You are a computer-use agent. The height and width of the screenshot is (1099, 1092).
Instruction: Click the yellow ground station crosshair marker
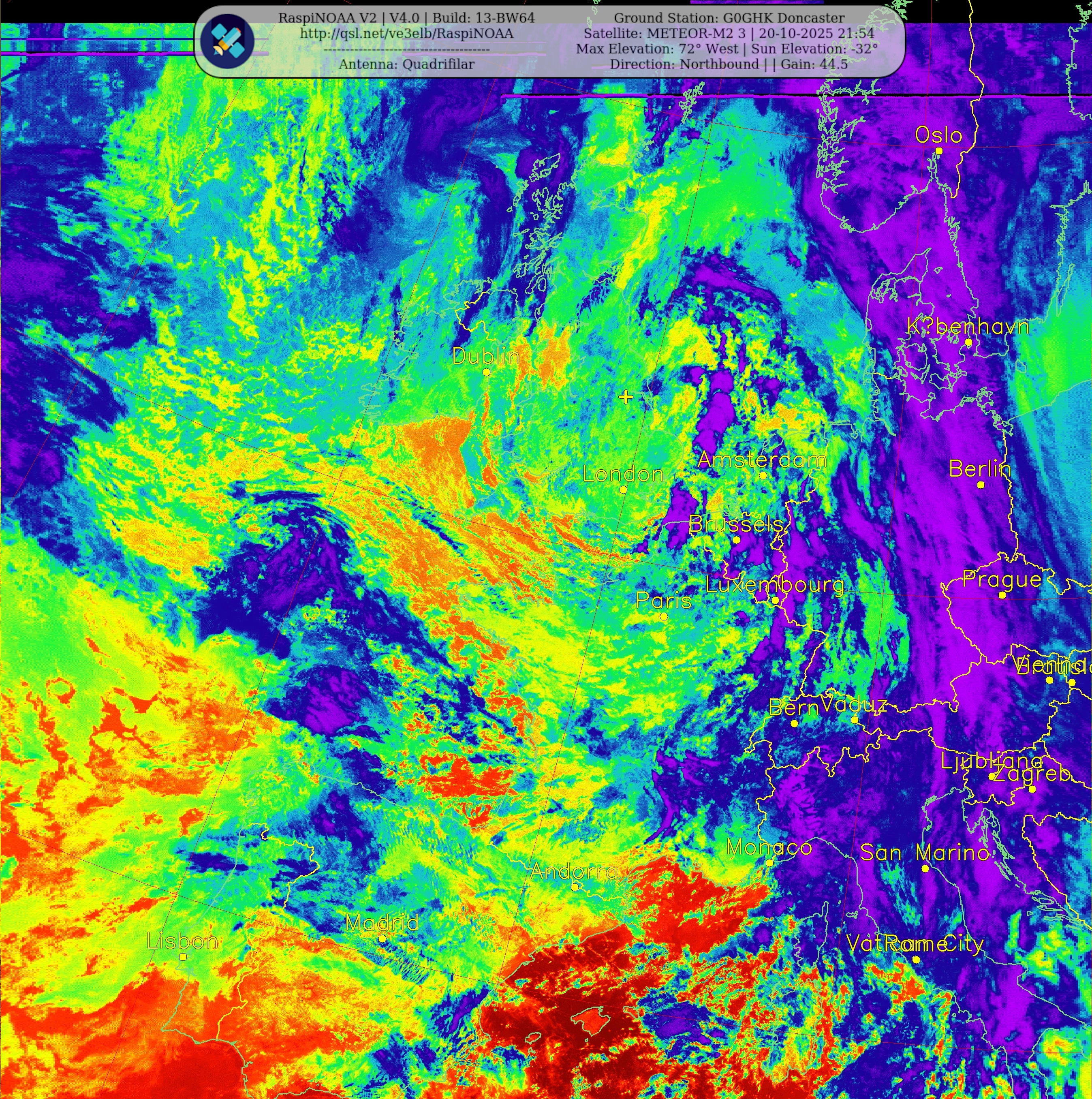(626, 396)
